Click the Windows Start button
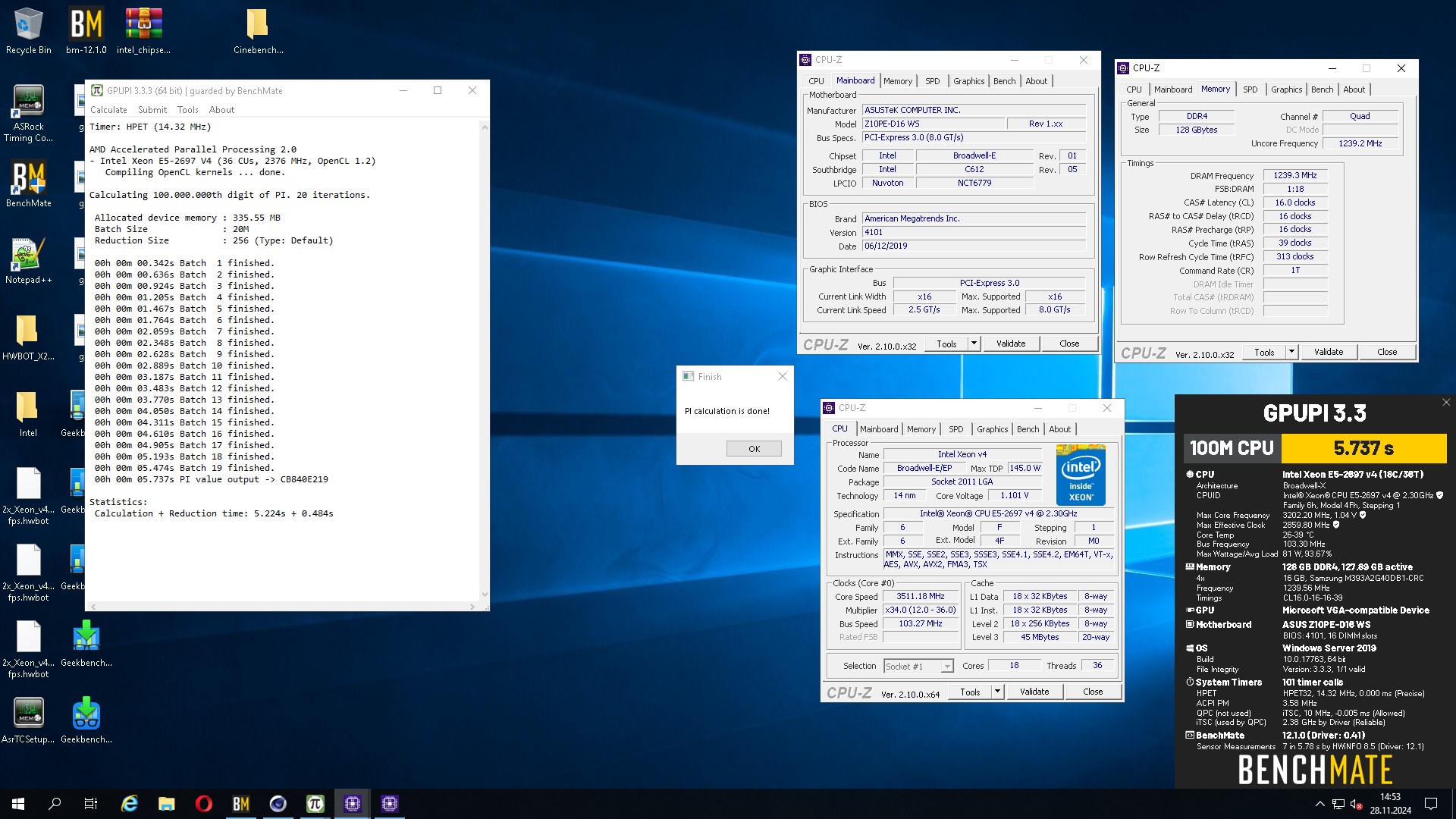 [18, 804]
